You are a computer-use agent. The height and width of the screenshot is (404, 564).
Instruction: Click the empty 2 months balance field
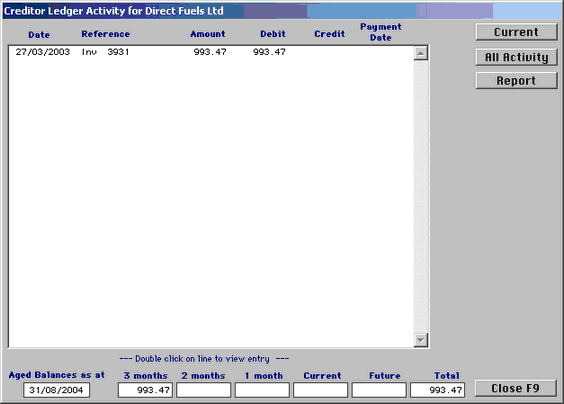tap(204, 390)
